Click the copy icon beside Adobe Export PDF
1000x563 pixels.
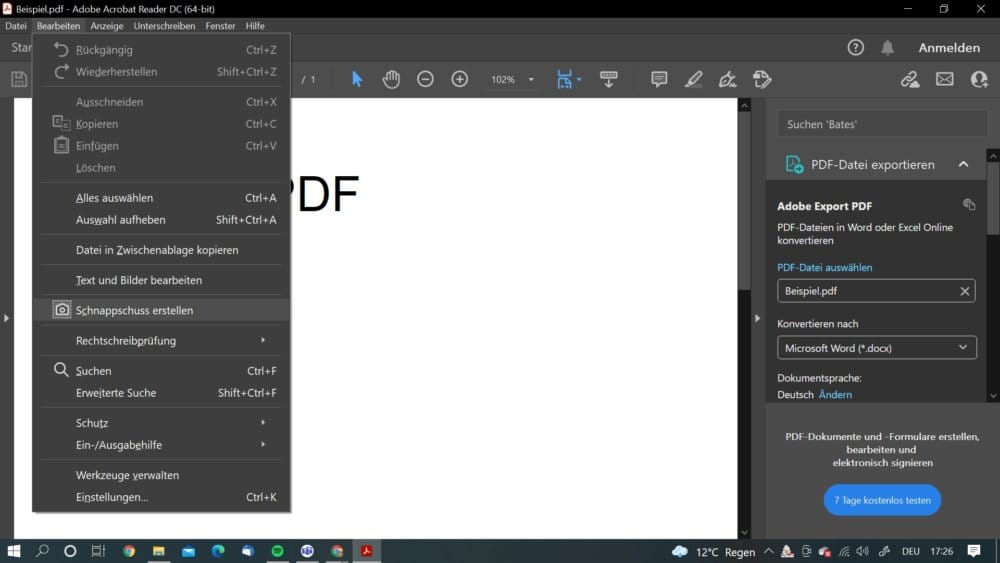[x=969, y=205]
